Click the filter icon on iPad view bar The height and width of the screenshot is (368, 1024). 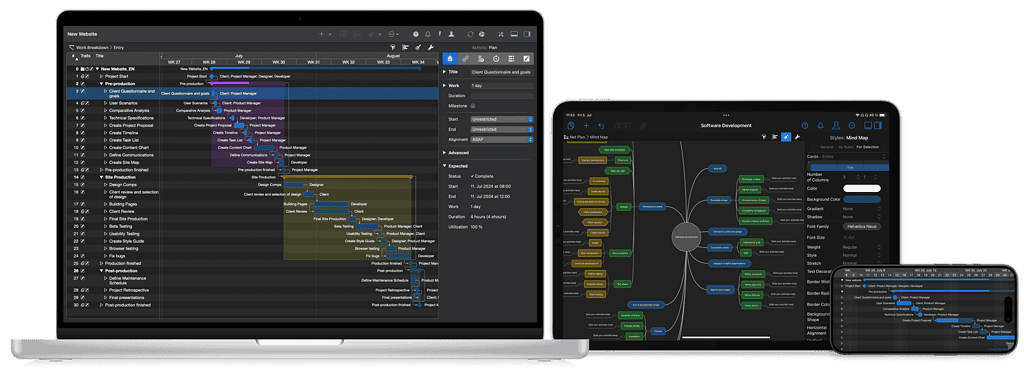[763, 137]
